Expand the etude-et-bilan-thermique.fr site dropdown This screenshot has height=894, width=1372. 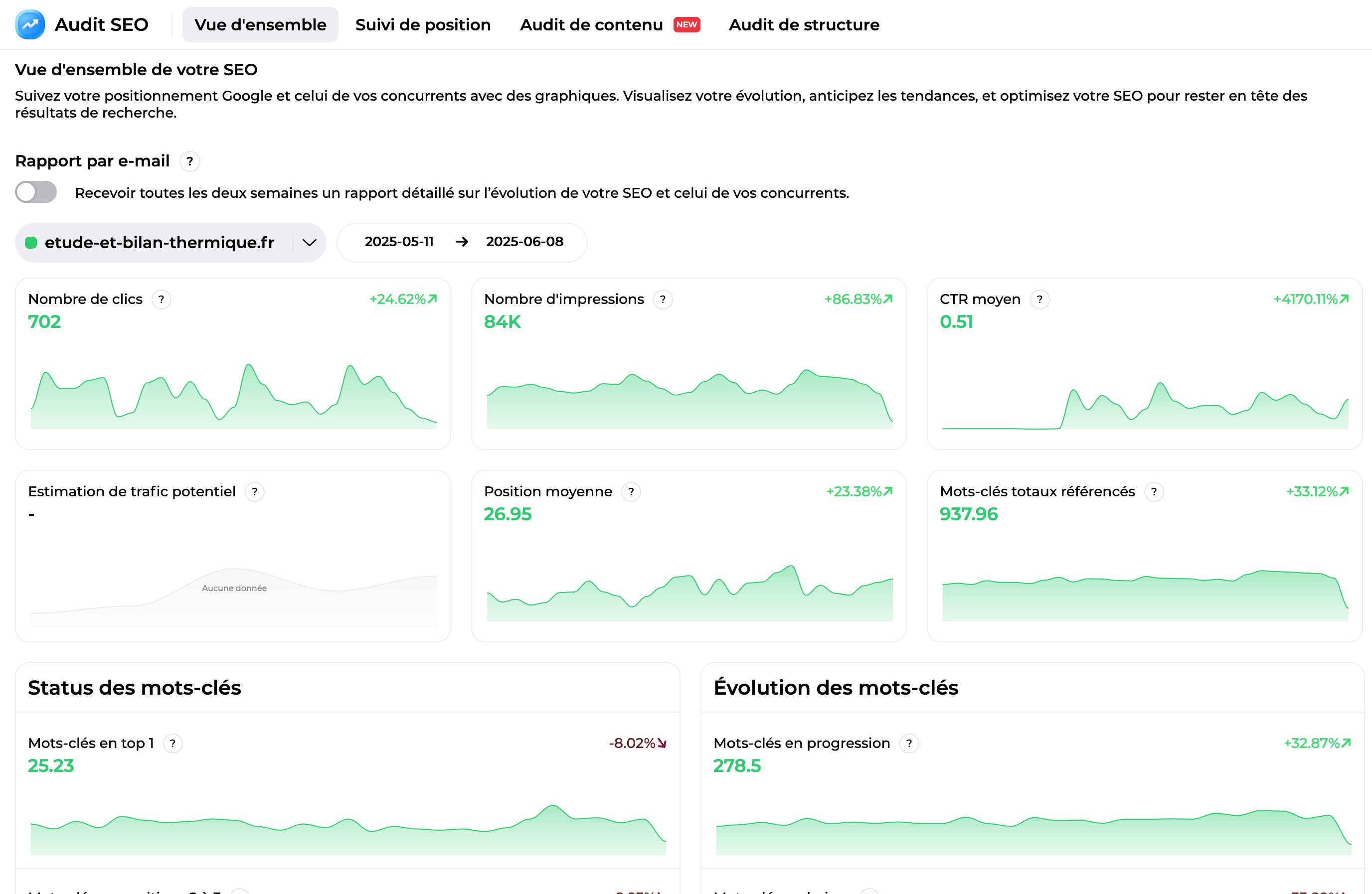click(159, 243)
